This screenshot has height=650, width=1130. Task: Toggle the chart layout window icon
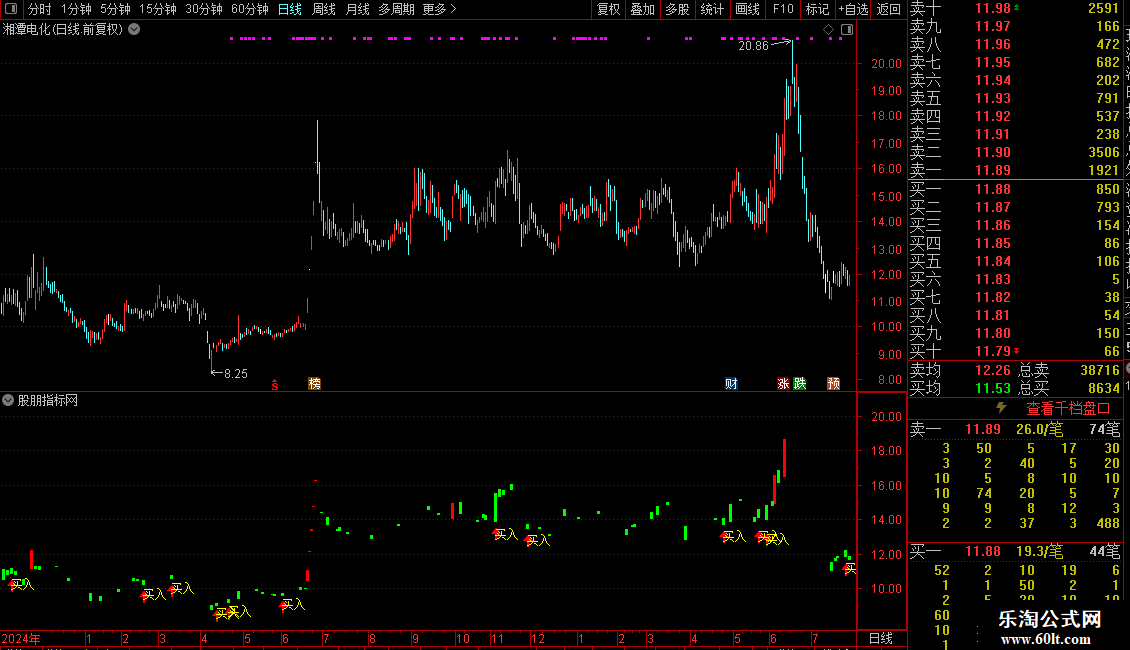(x=847, y=30)
